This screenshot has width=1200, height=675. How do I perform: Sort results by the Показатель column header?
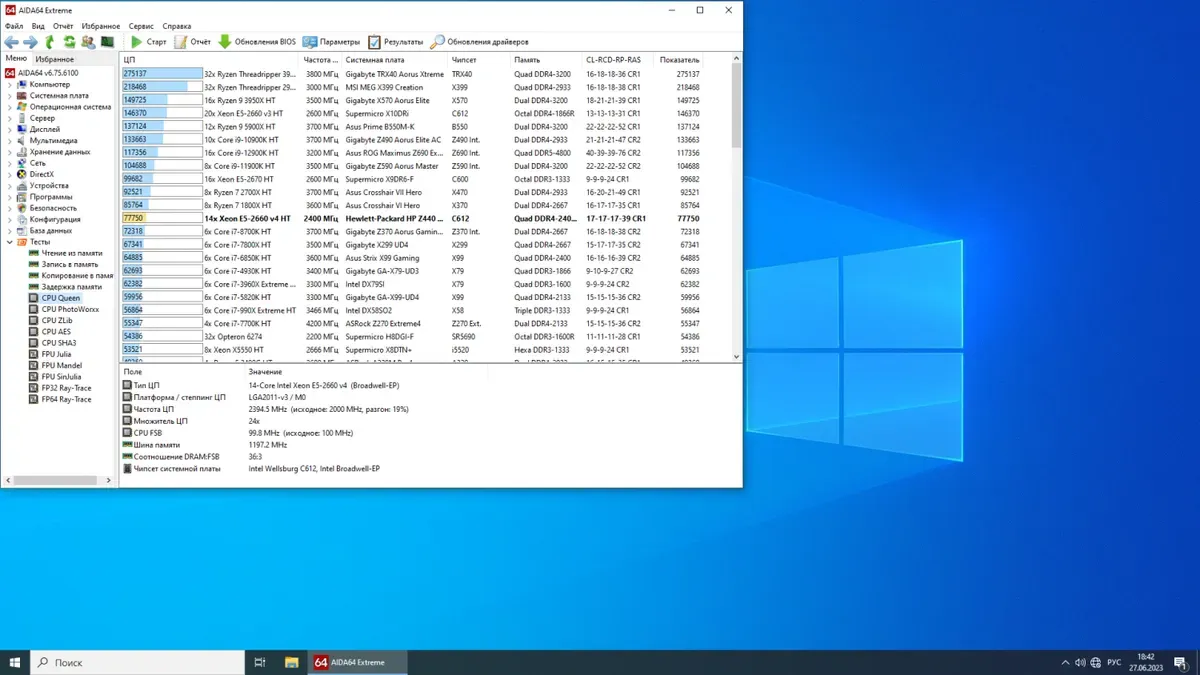tap(679, 59)
